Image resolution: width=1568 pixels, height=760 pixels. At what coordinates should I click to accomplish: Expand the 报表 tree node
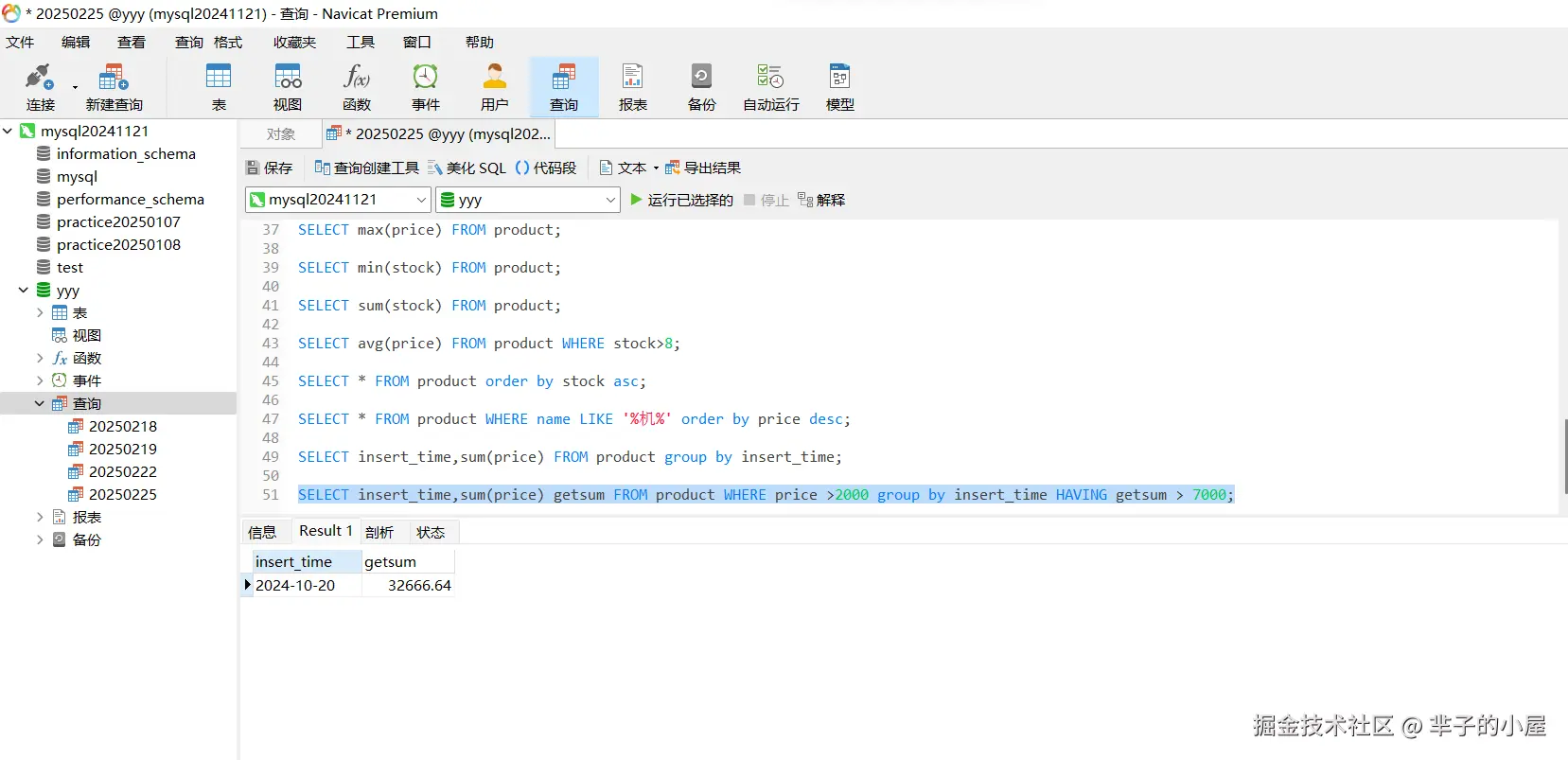coord(40,518)
